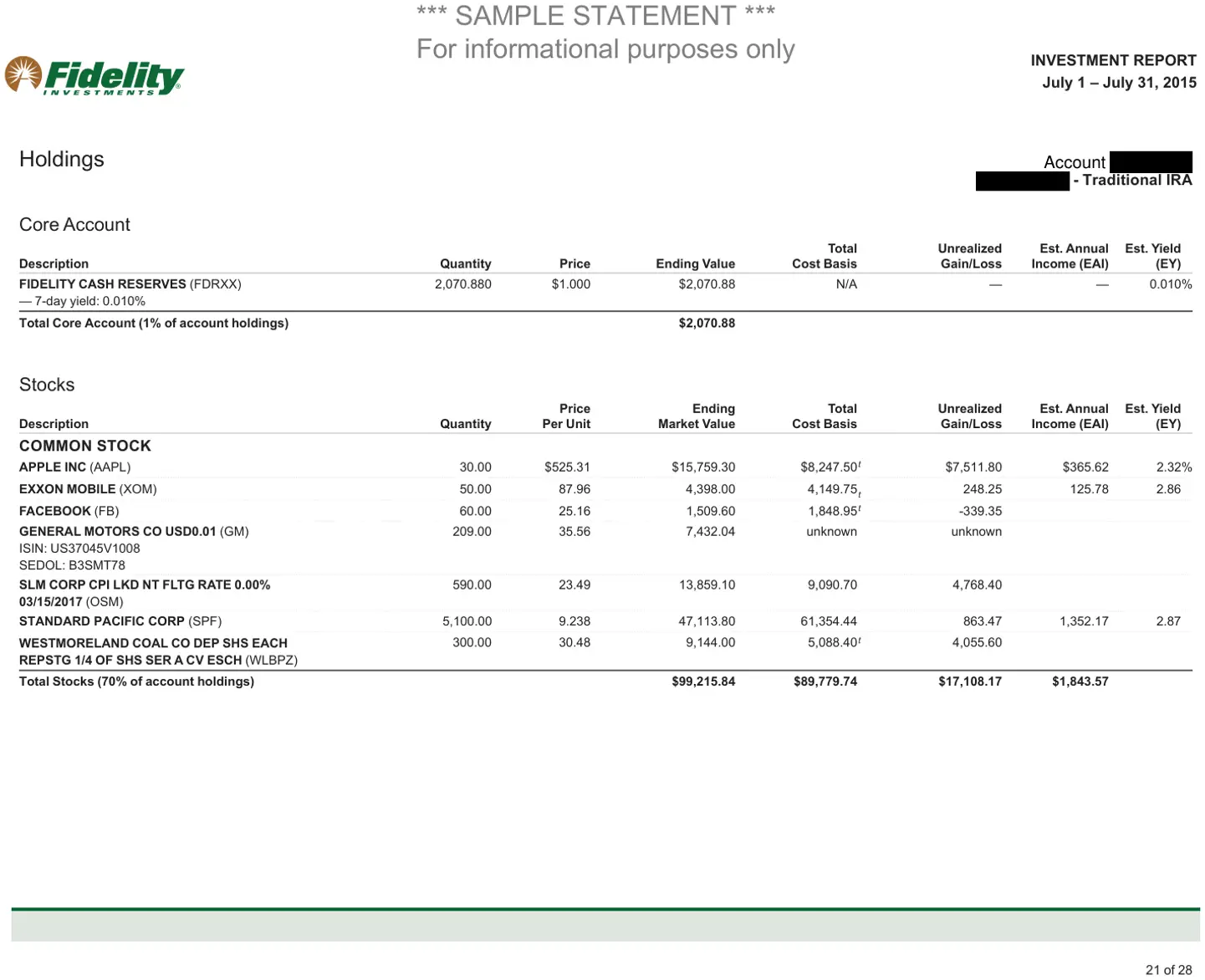Click the date range July 1 – July 31, 2015

(x=1119, y=82)
